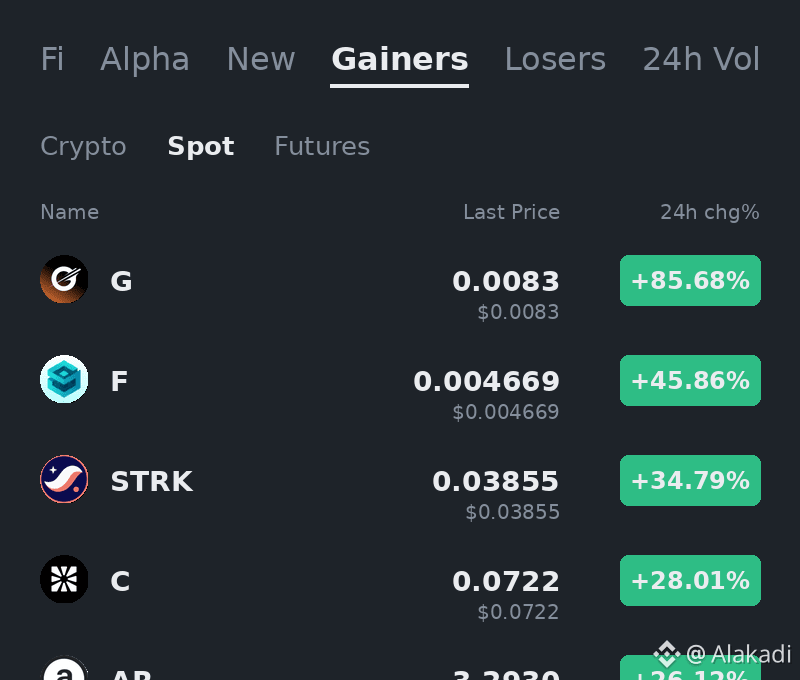Choose the Spot sub-tab

pyautogui.click(x=201, y=147)
